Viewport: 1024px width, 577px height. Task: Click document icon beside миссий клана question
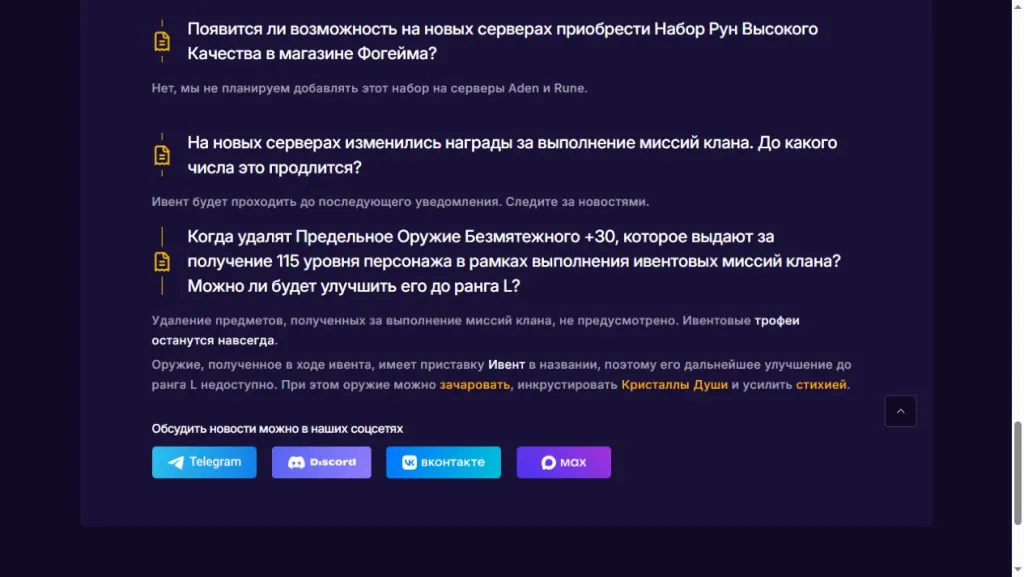click(162, 155)
